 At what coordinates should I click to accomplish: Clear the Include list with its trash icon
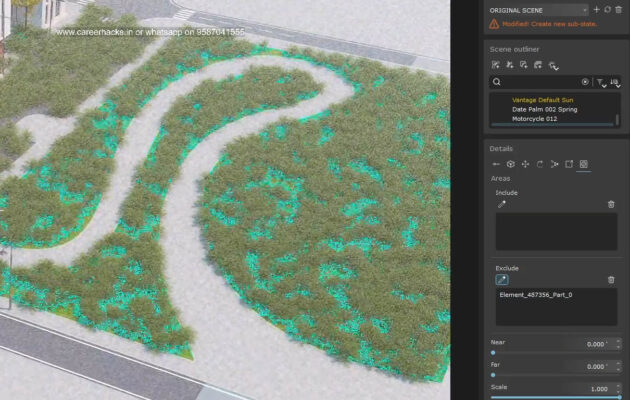point(611,204)
